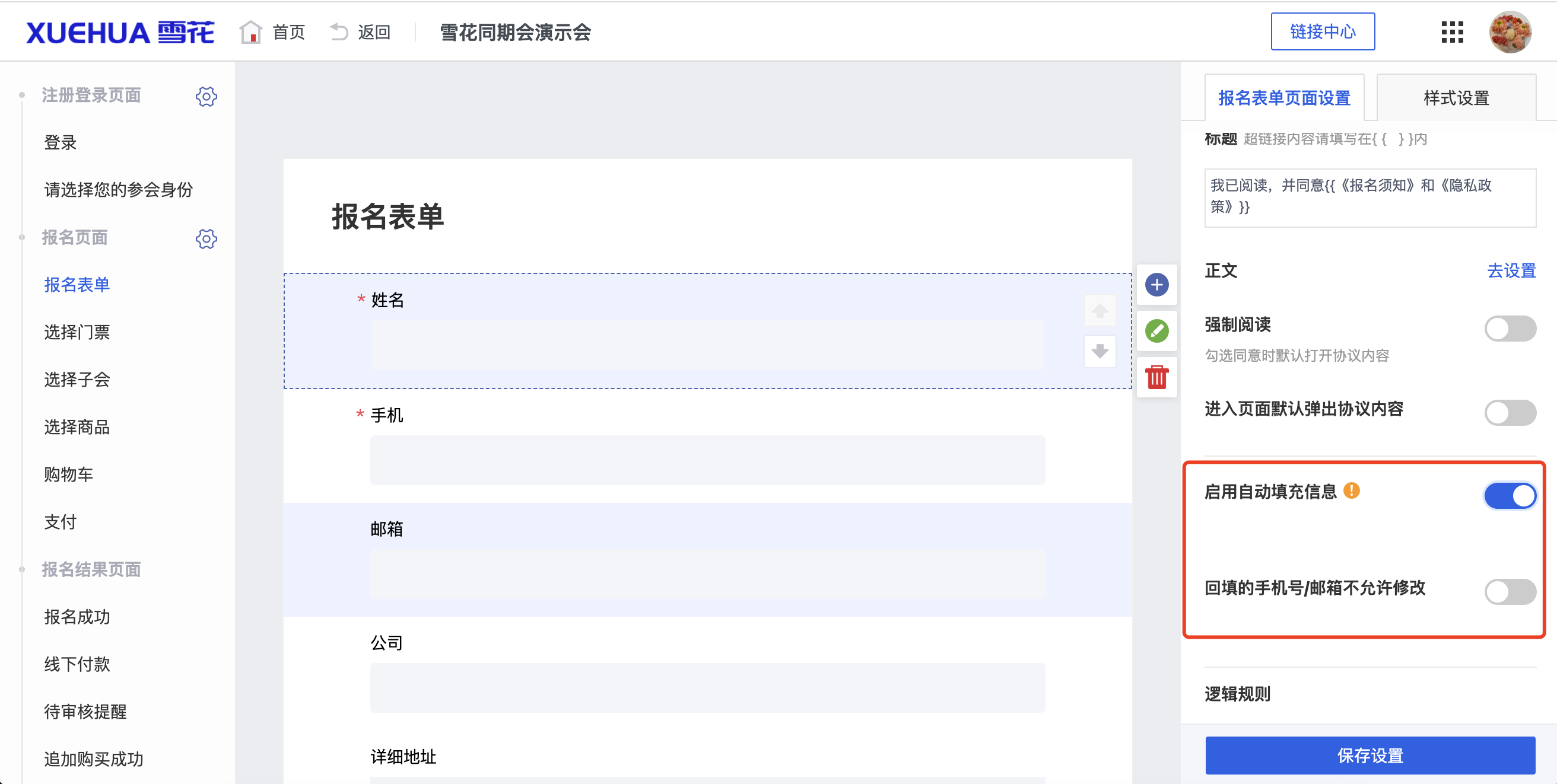Click the green pencil edit icon

coord(1156,331)
